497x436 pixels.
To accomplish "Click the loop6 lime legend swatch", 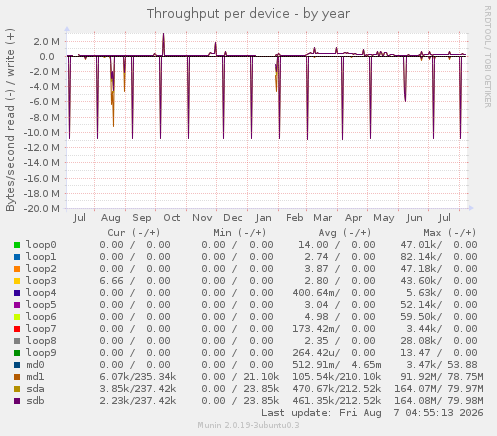I will click(x=17, y=317).
